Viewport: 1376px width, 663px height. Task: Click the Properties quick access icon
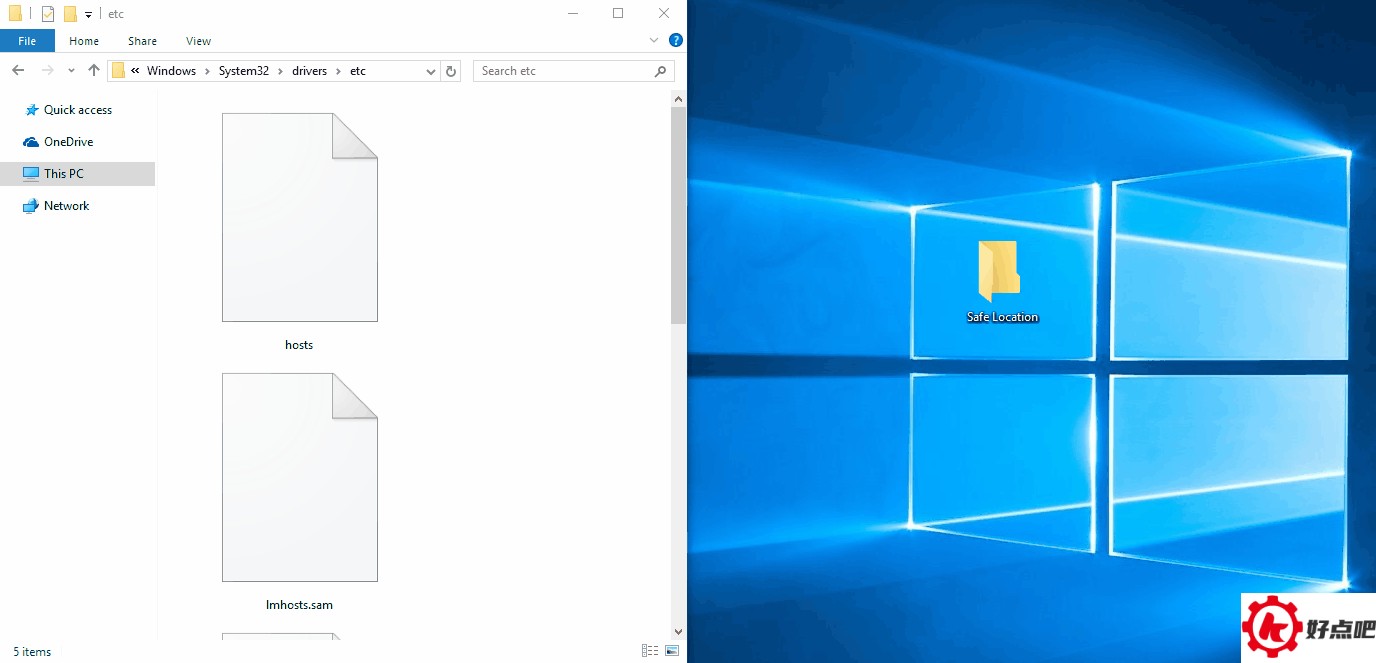(48, 14)
